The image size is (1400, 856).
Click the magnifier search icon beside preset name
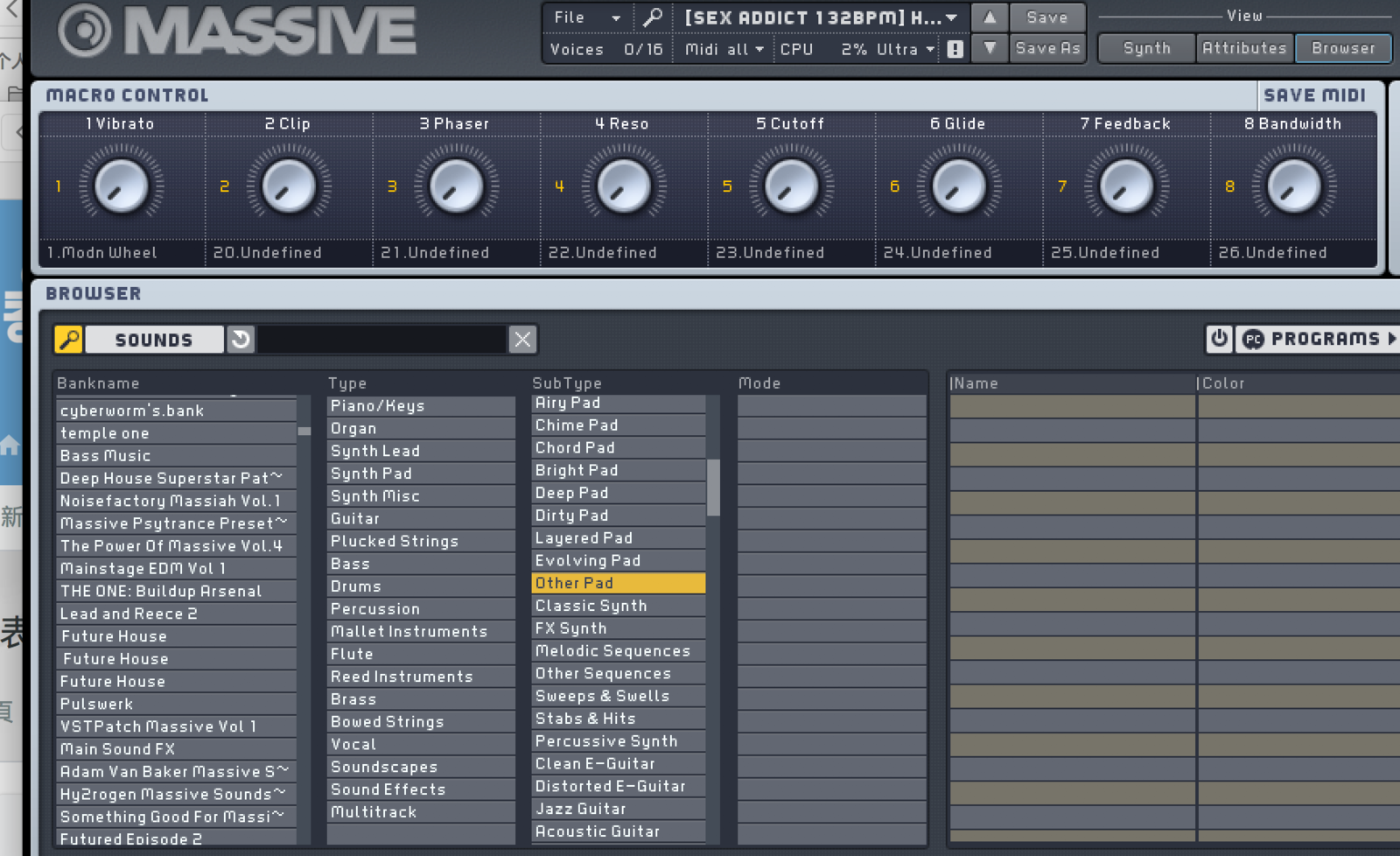coord(653,18)
